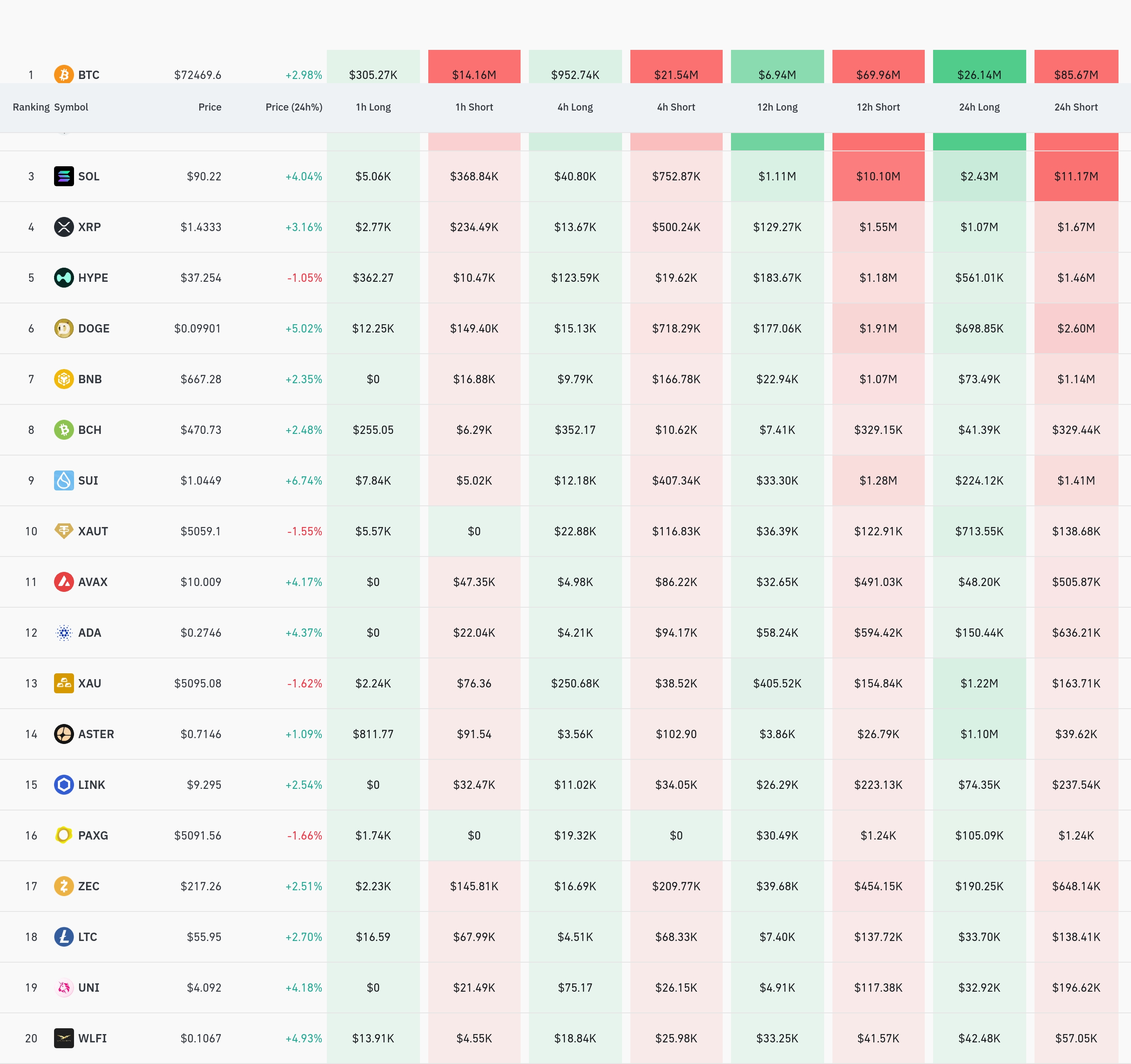Viewport: 1131px width, 1064px height.
Task: Click the DOGE coin icon
Action: 64,328
